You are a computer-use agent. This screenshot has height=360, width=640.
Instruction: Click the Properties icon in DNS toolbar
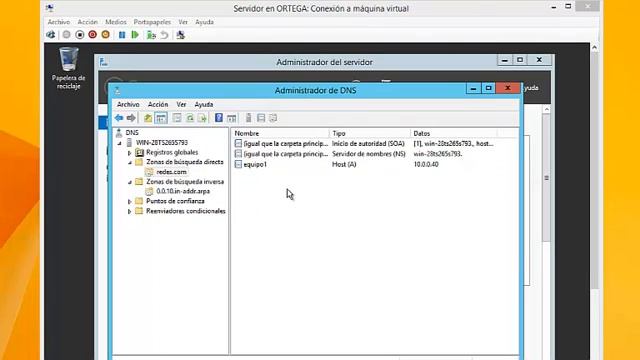[x=177, y=118]
